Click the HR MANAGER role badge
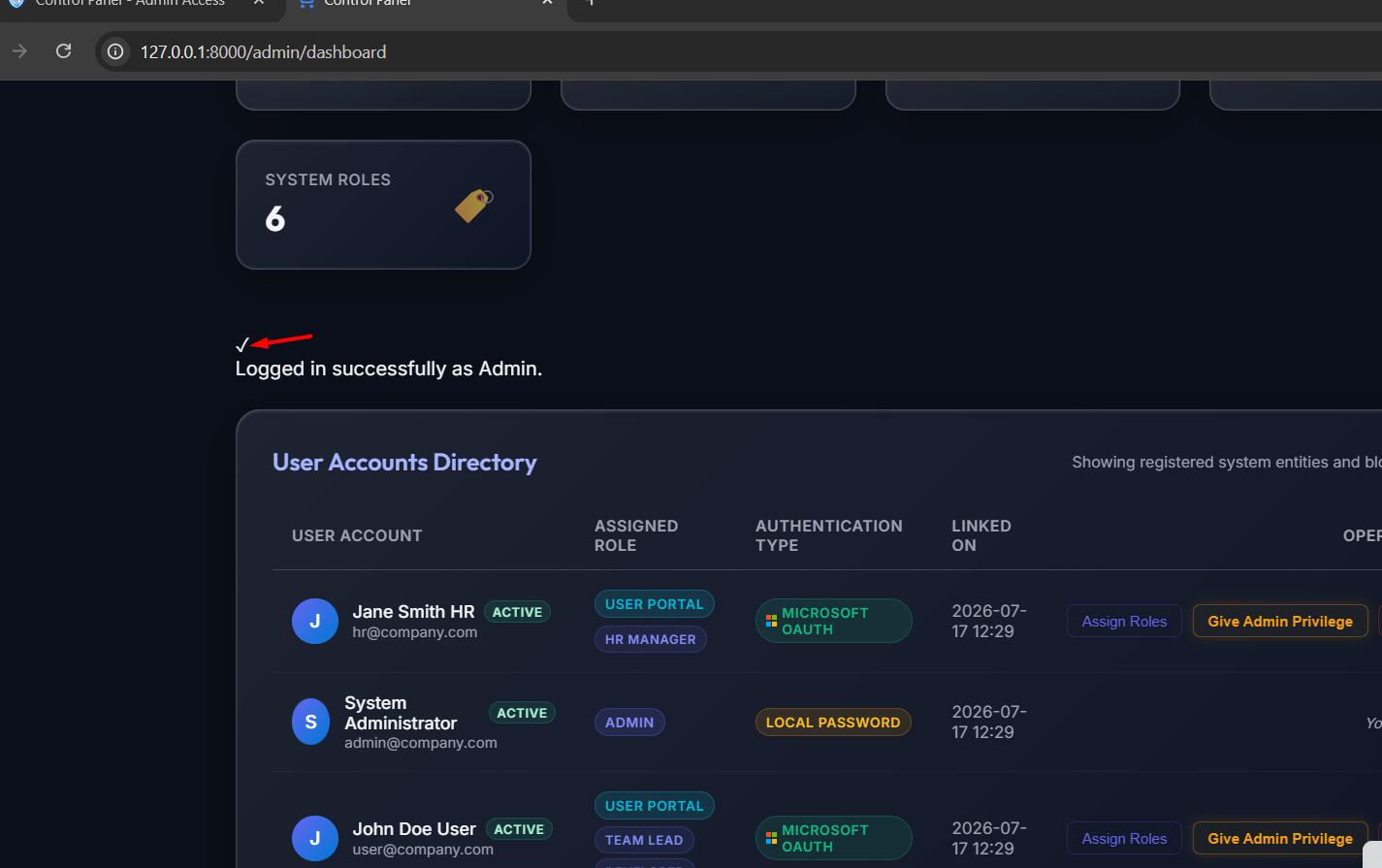The image size is (1382, 868). click(651, 639)
